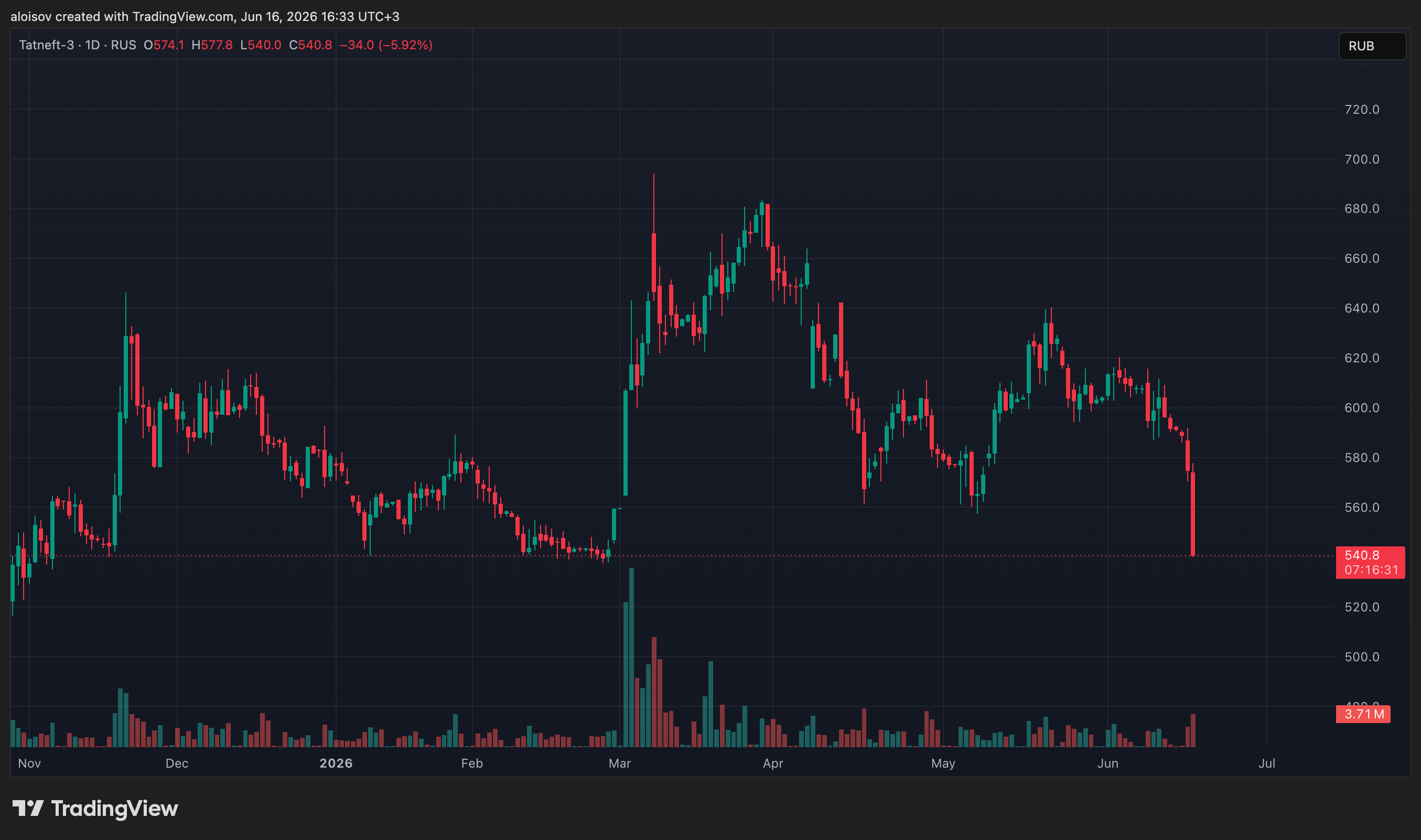Select the 2026 year label on time axis
This screenshot has width=1421, height=840.
[x=336, y=763]
